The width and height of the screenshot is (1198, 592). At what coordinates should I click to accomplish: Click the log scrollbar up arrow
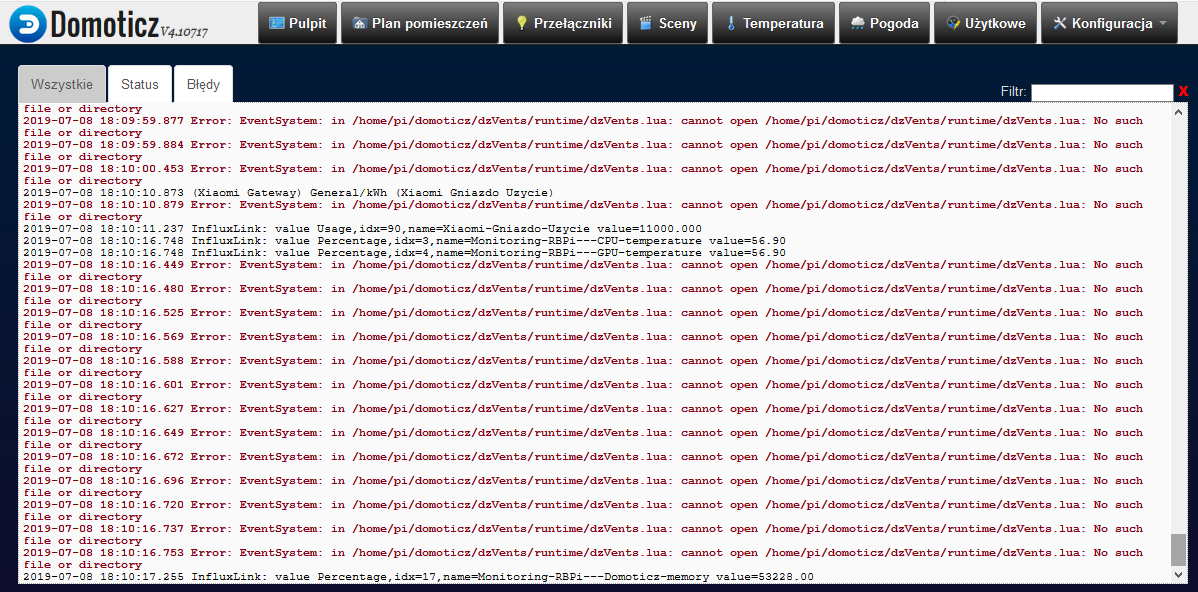click(1179, 111)
